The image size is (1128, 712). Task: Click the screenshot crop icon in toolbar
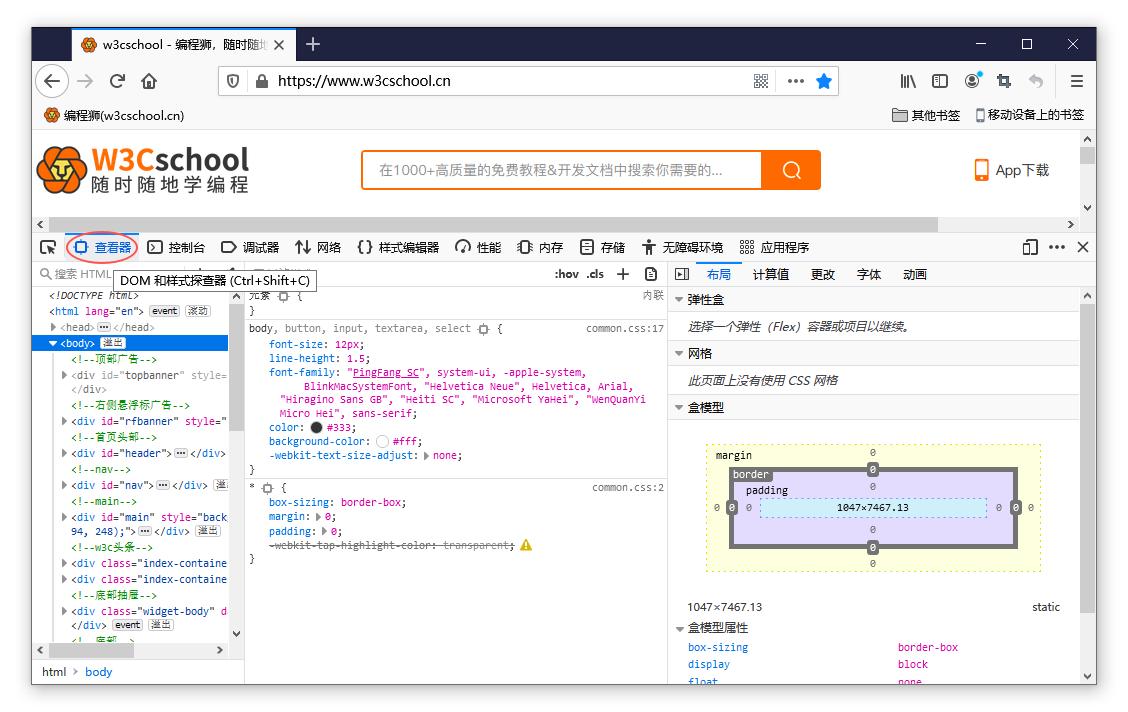[x=1004, y=81]
